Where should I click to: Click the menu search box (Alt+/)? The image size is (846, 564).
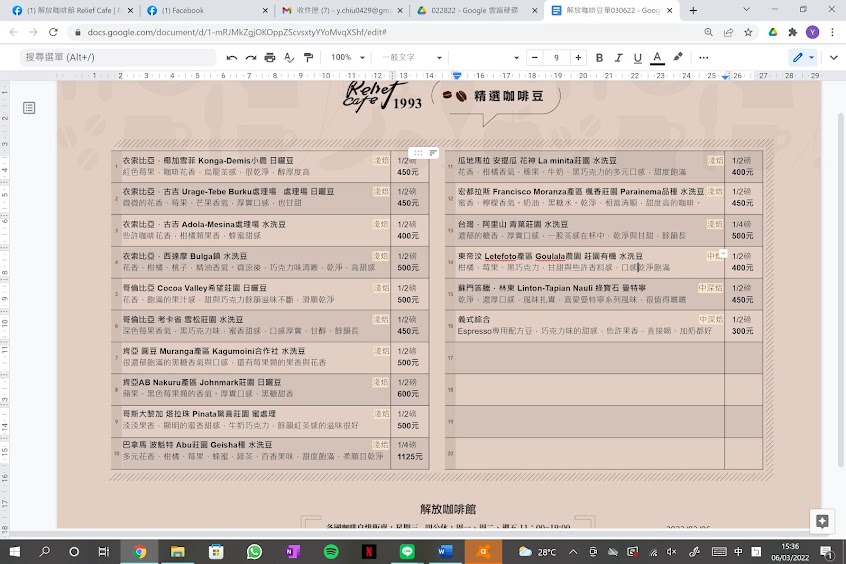118,57
